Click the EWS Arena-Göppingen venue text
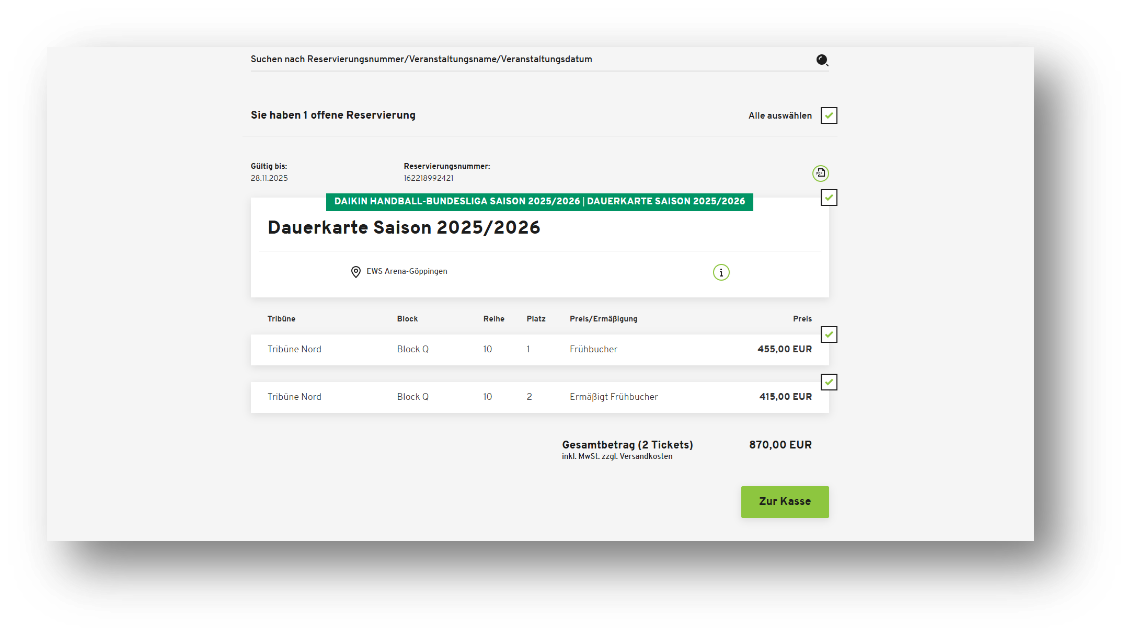The height and width of the screenshot is (636, 1129). 407,272
